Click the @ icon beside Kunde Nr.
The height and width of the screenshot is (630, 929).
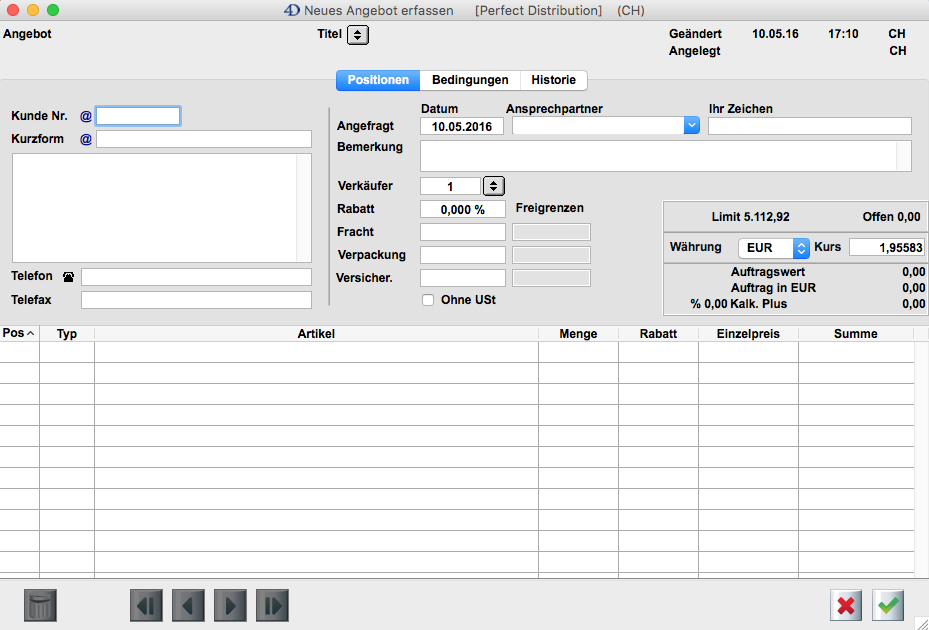86,116
